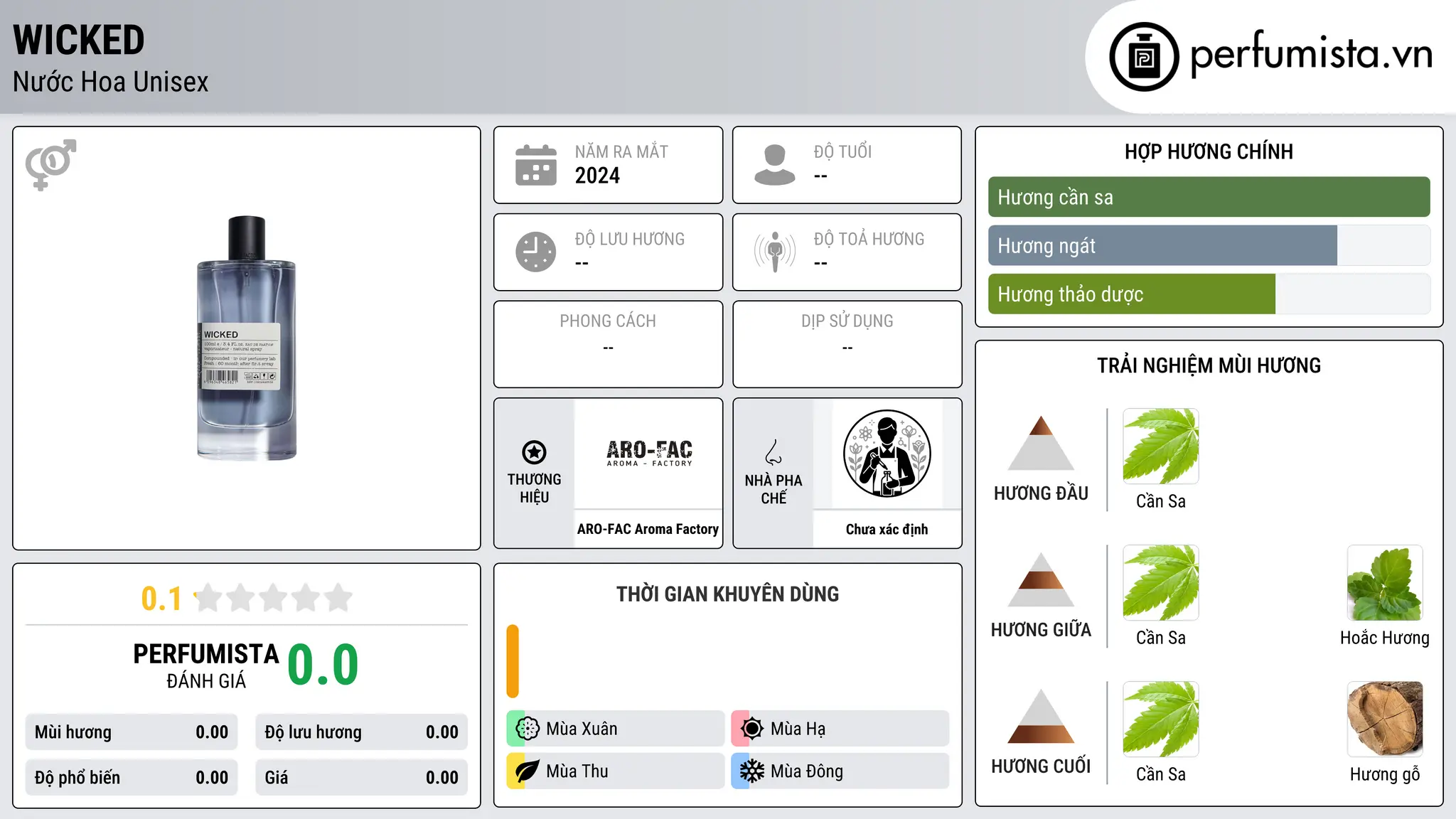Click the unisex gender symbol icon
This screenshot has height=819, width=1456.
click(50, 165)
